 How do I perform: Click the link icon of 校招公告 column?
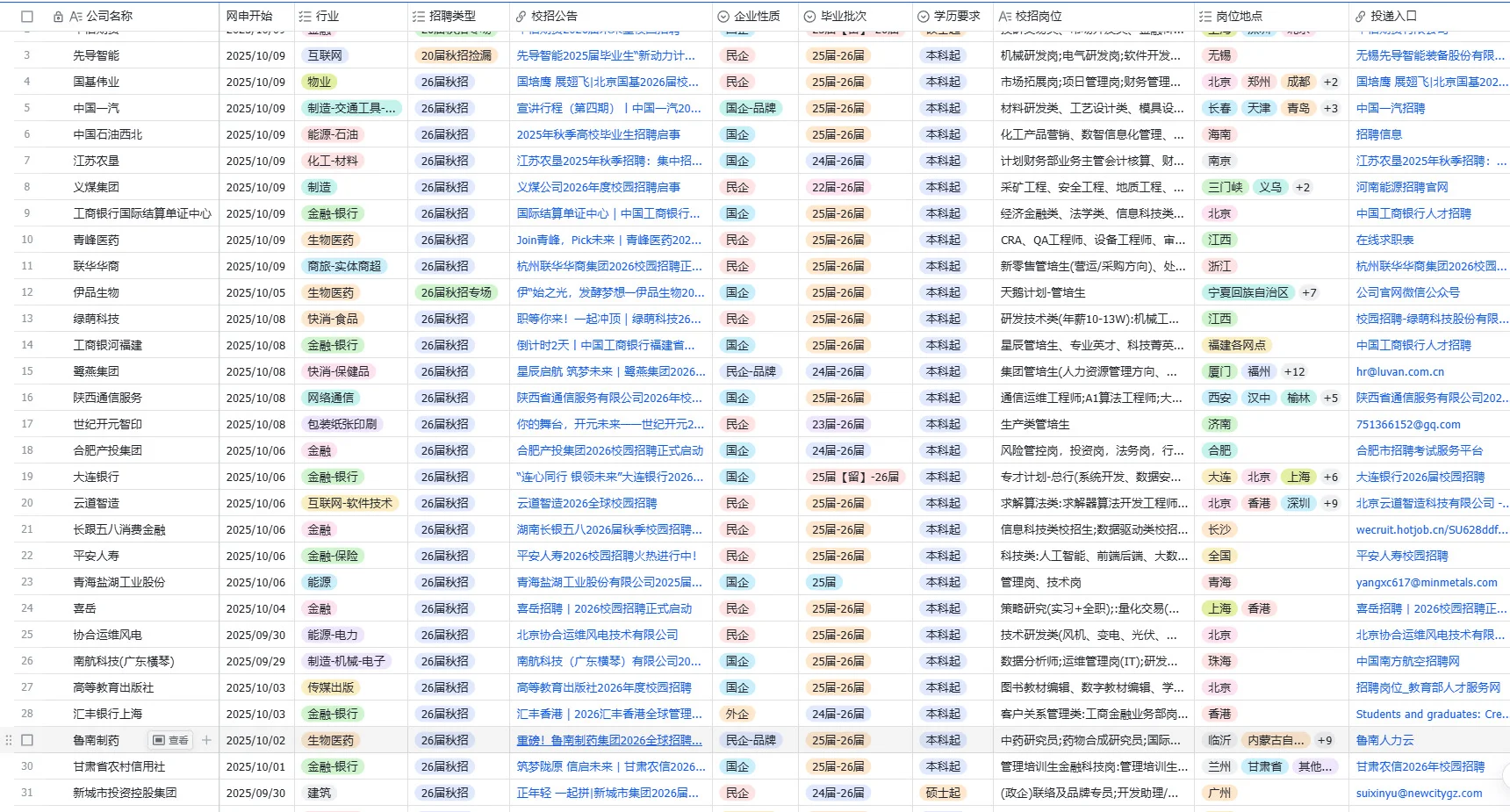click(x=521, y=16)
